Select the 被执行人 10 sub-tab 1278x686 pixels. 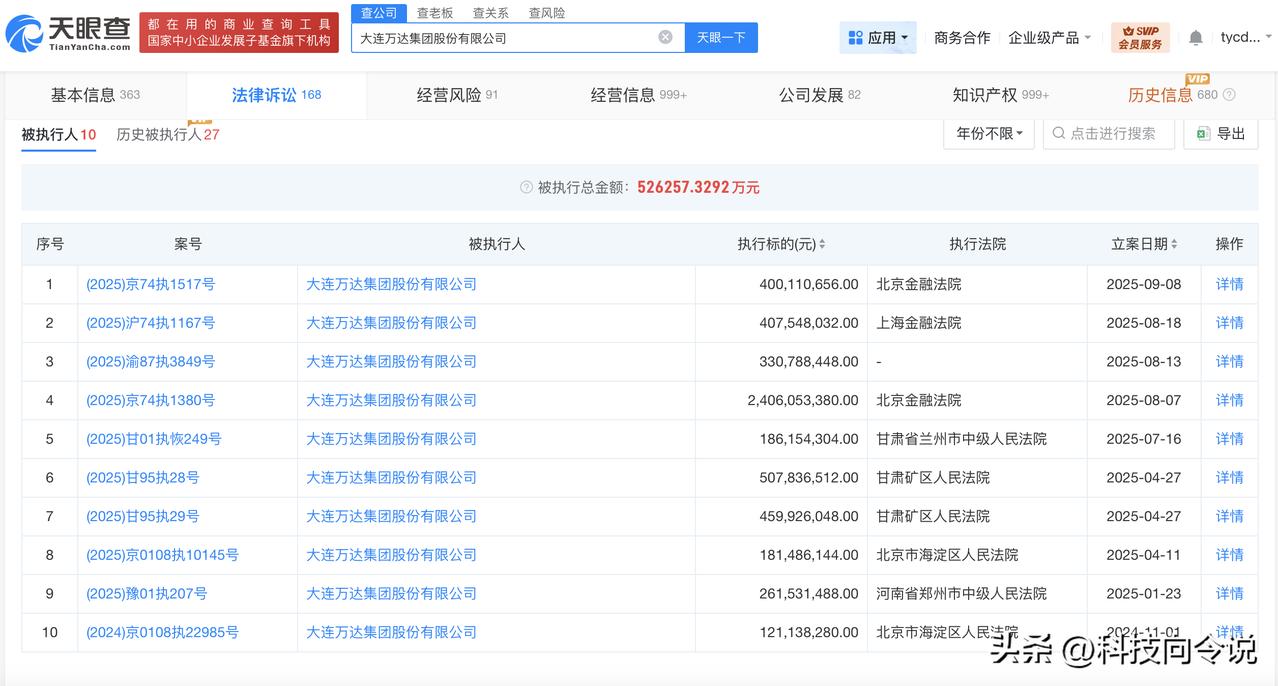58,134
